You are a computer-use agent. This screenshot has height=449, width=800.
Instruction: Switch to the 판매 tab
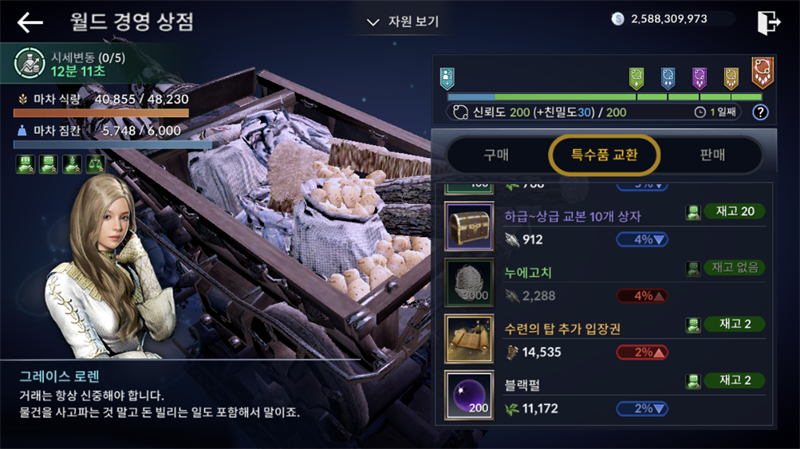click(712, 155)
